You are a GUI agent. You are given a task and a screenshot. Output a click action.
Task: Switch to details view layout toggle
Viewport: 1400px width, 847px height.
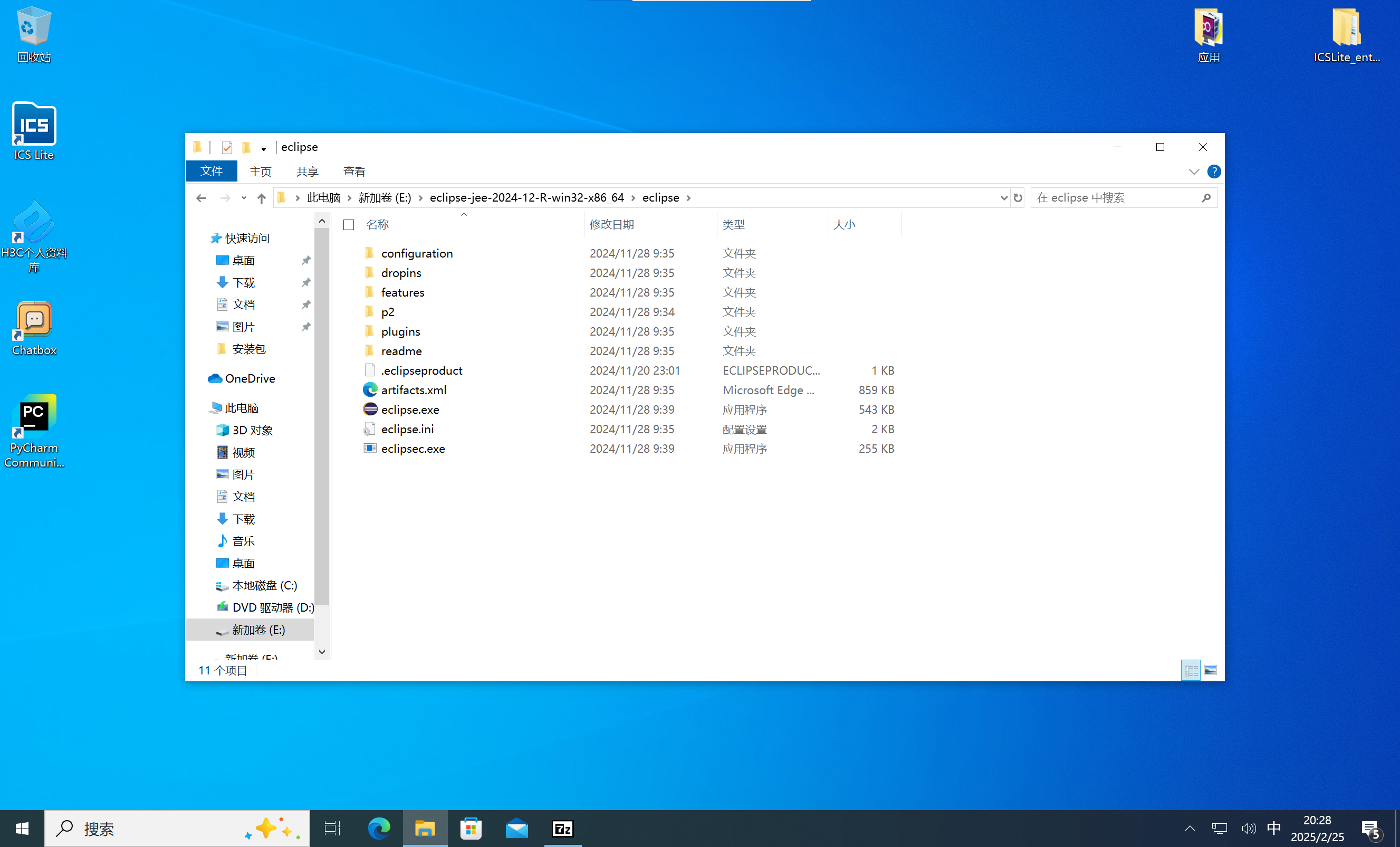1191,670
